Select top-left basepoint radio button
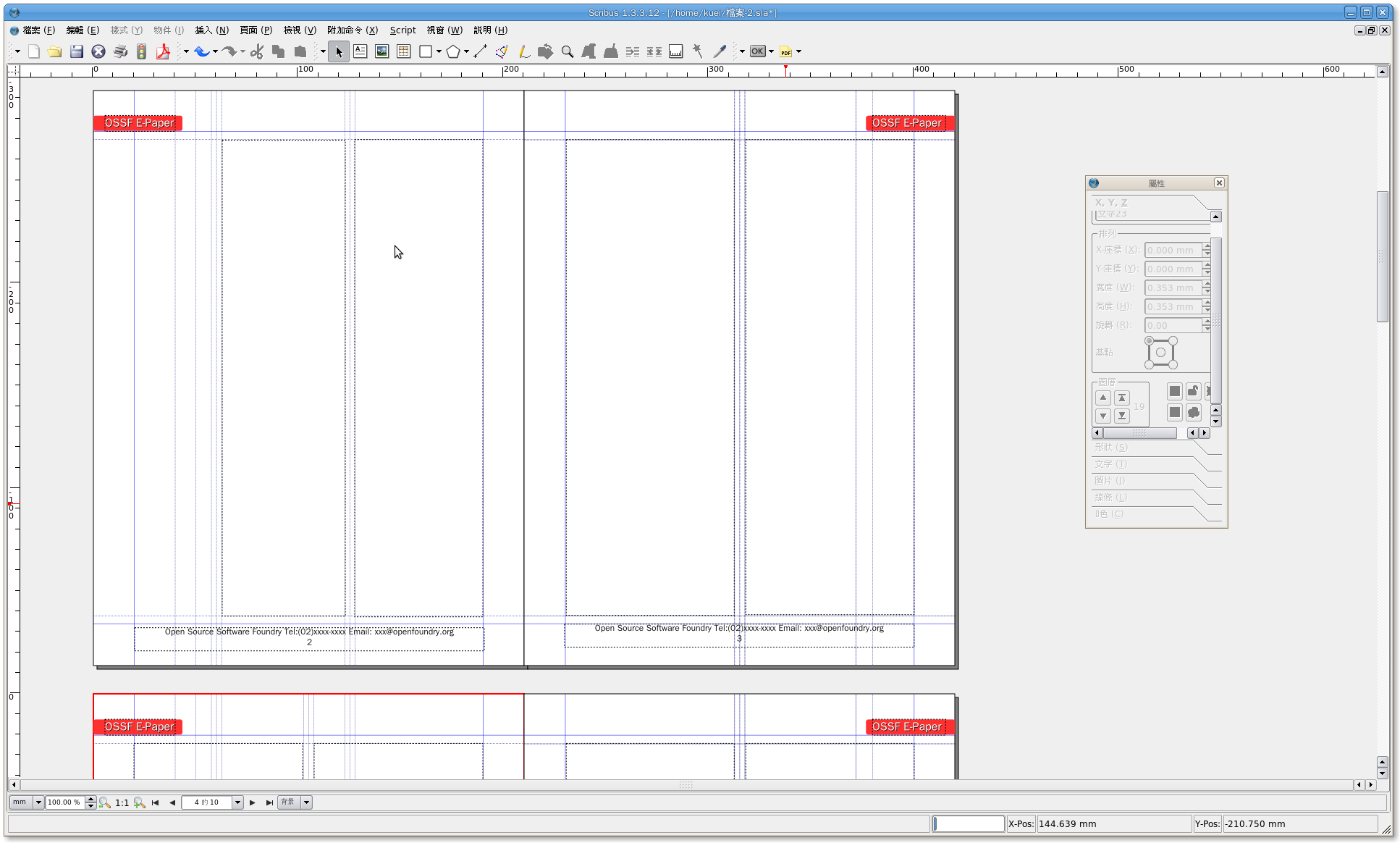This screenshot has height=843, width=1400. coord(1149,341)
